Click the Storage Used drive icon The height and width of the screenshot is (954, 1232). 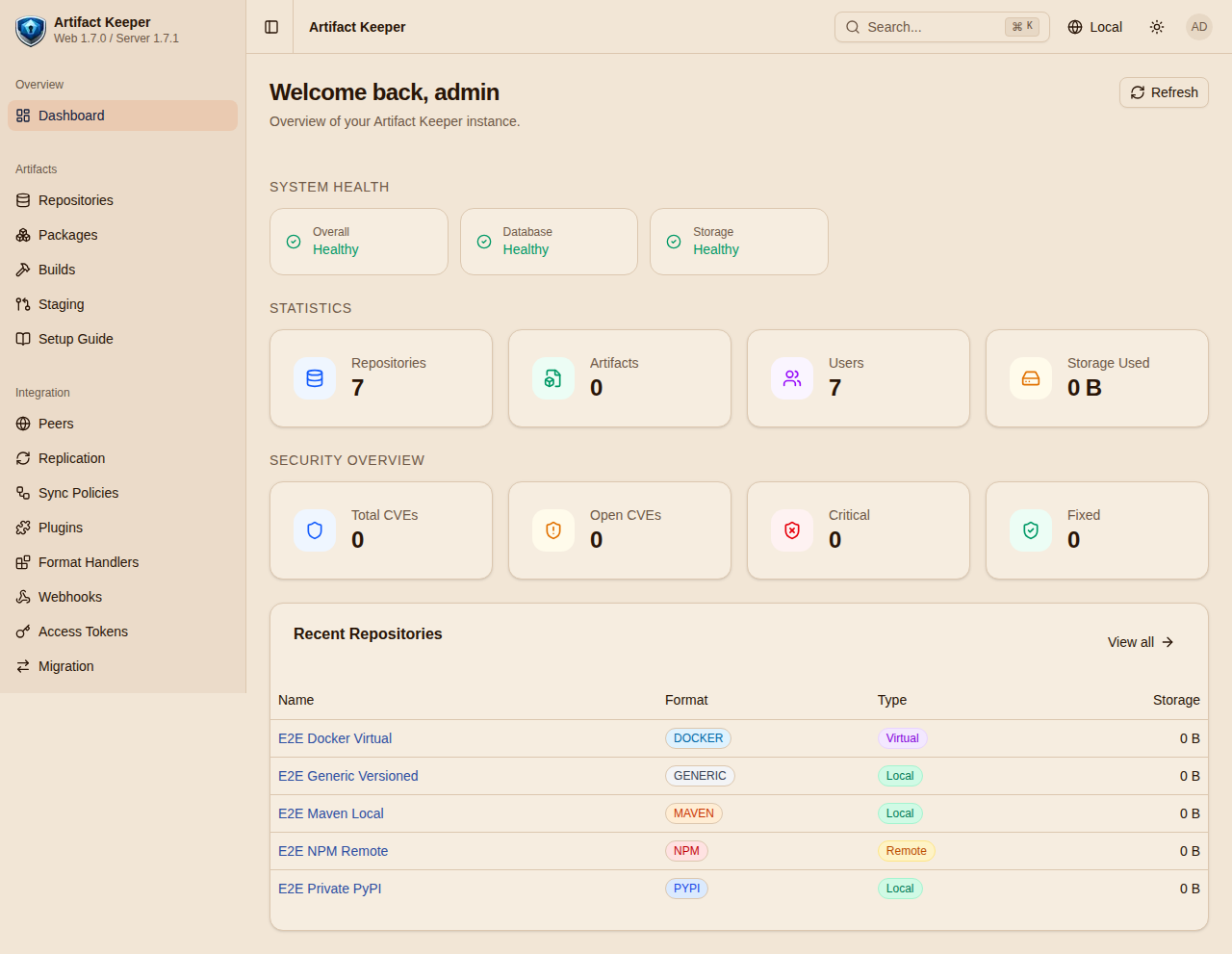pyautogui.click(x=1031, y=378)
